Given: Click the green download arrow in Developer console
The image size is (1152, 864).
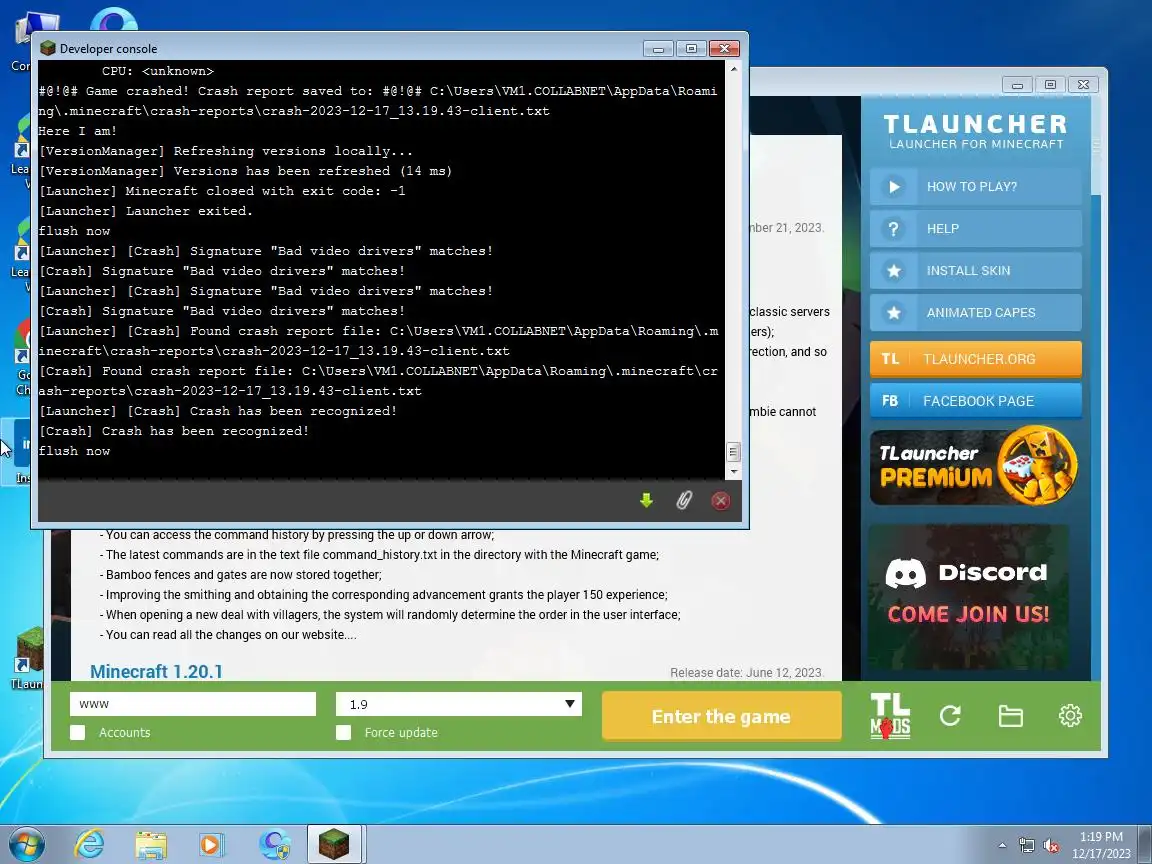Looking at the screenshot, I should point(646,500).
